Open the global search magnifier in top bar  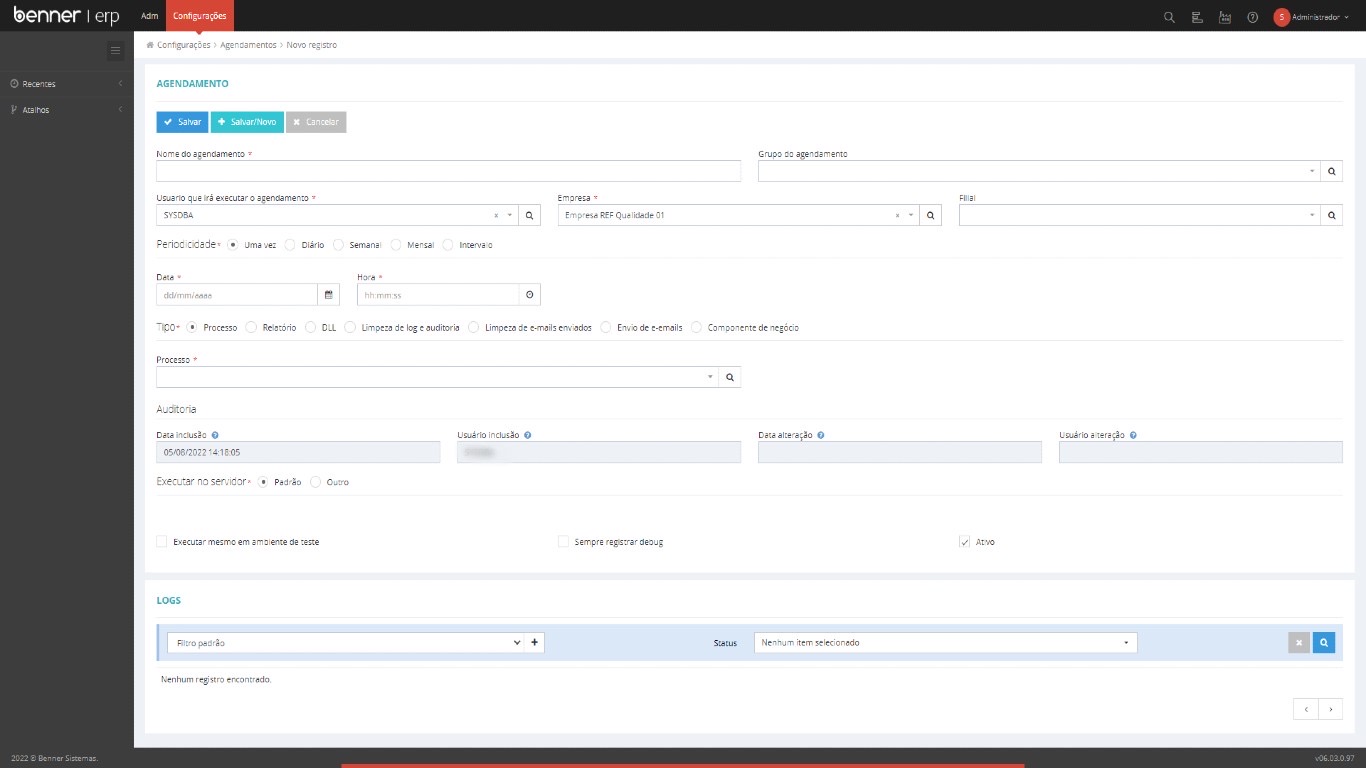pos(1169,17)
